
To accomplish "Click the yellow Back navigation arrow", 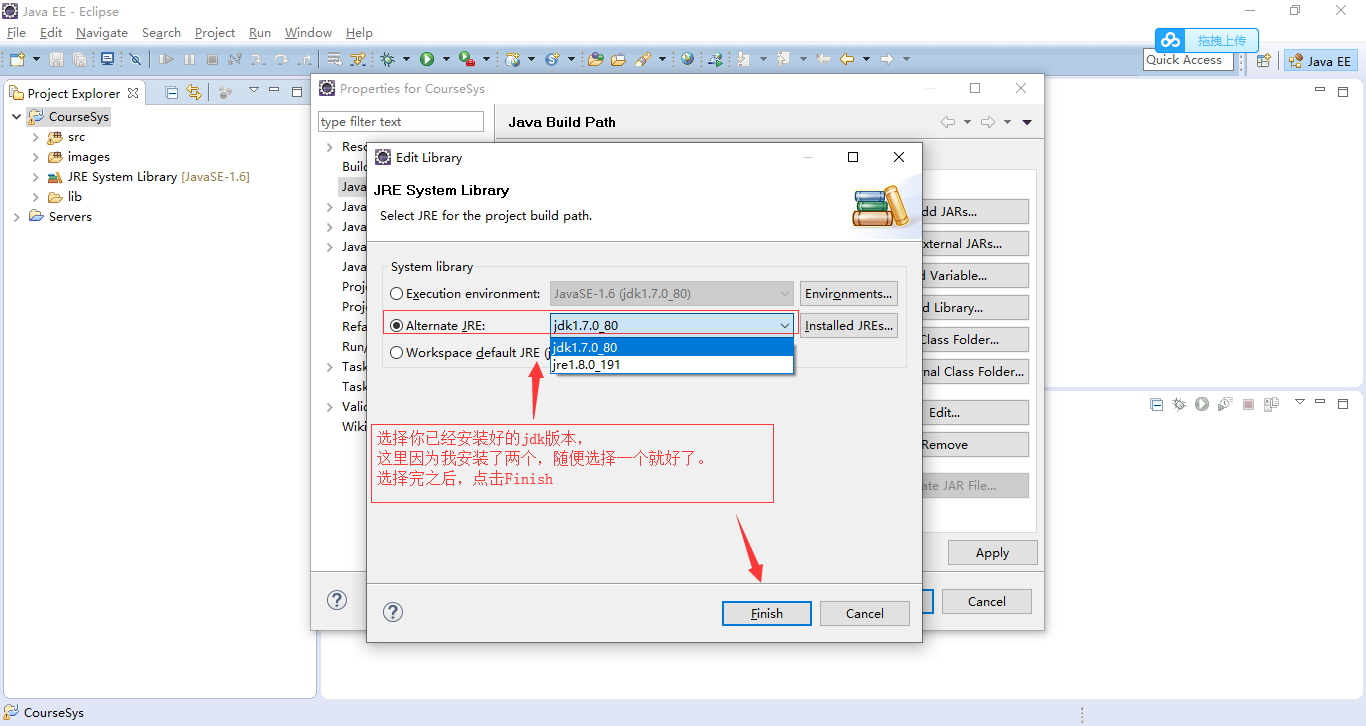I will tap(847, 59).
